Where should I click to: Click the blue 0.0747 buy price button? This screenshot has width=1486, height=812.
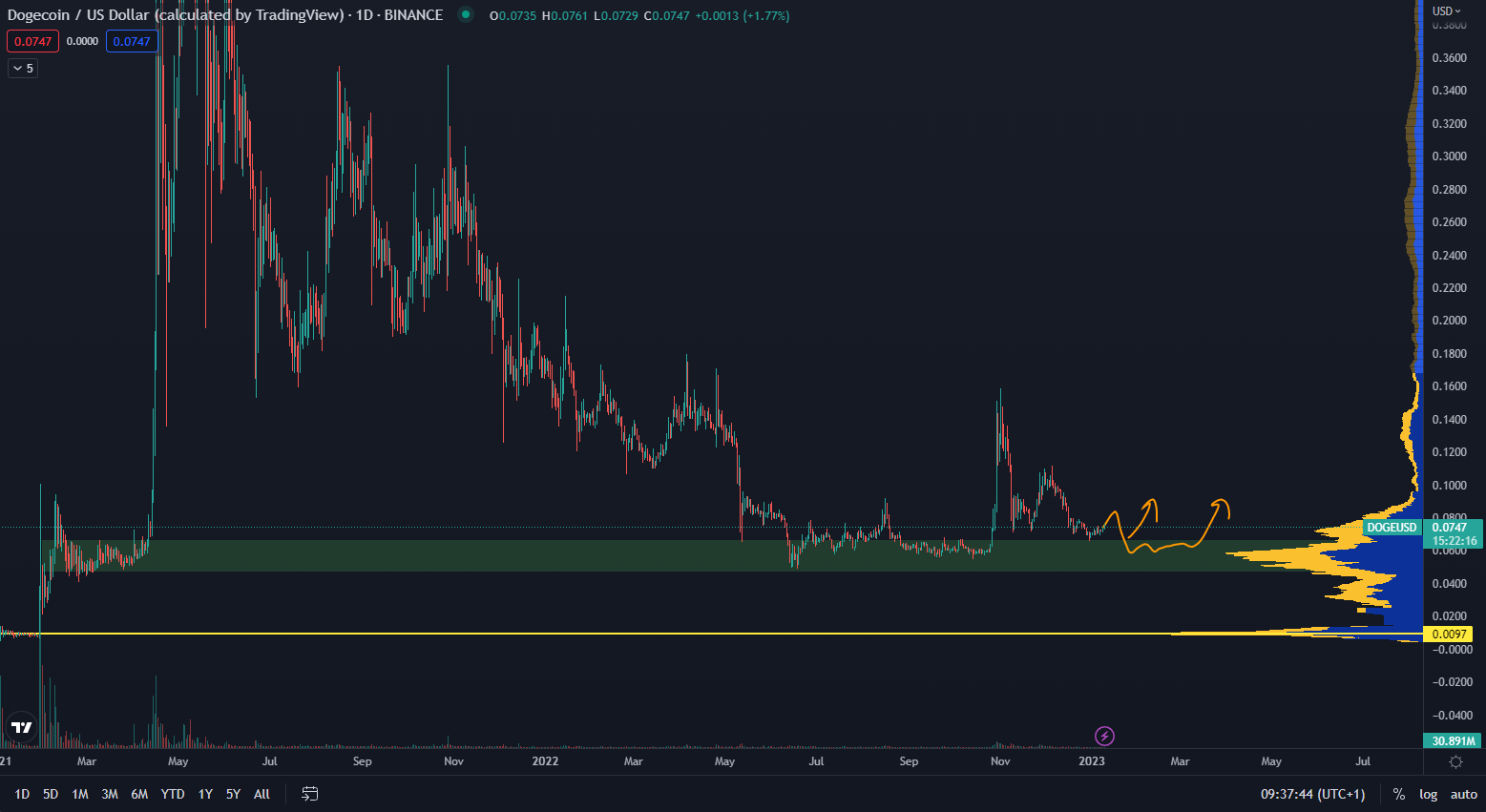[132, 41]
